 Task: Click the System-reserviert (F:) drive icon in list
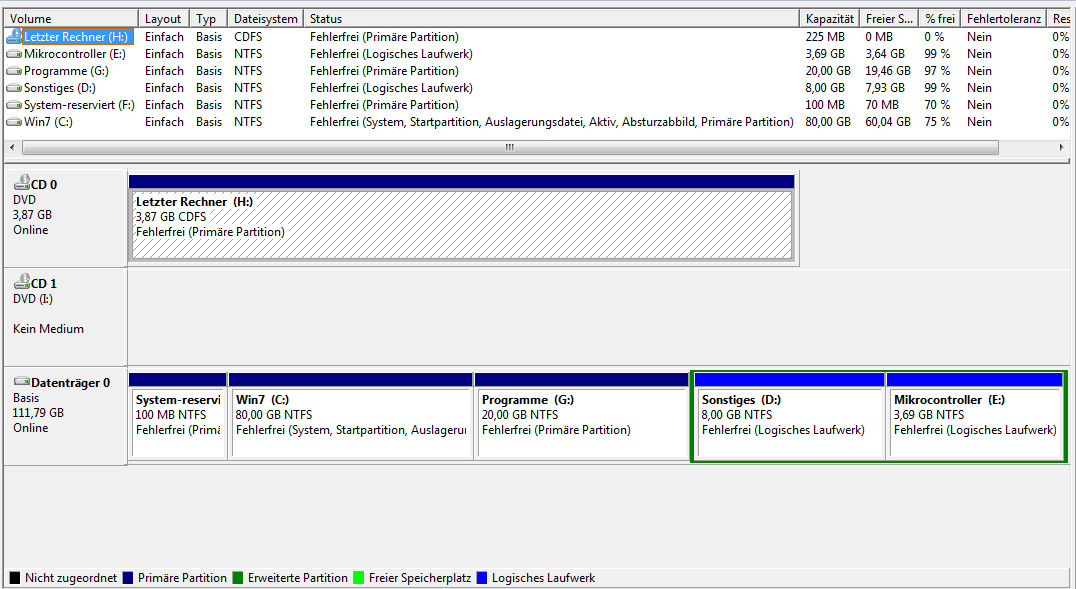[14, 105]
